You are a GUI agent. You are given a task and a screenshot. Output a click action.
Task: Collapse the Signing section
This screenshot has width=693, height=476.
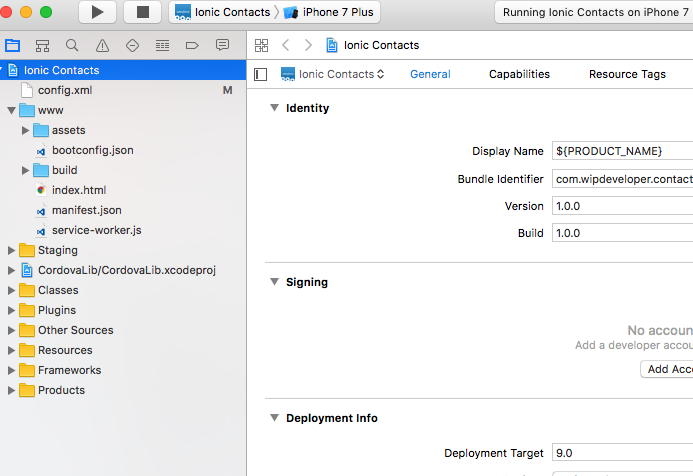[274, 282]
